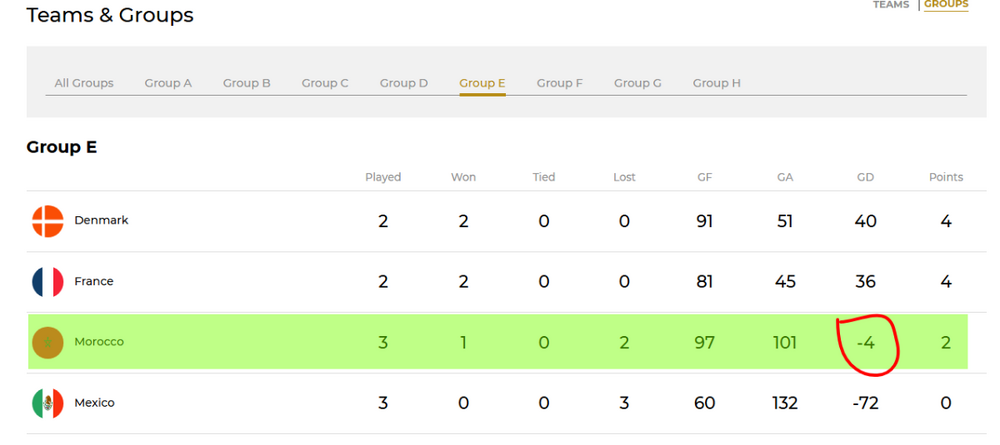Open the Group B tab
The width and height of the screenshot is (1000, 445).
tap(247, 83)
